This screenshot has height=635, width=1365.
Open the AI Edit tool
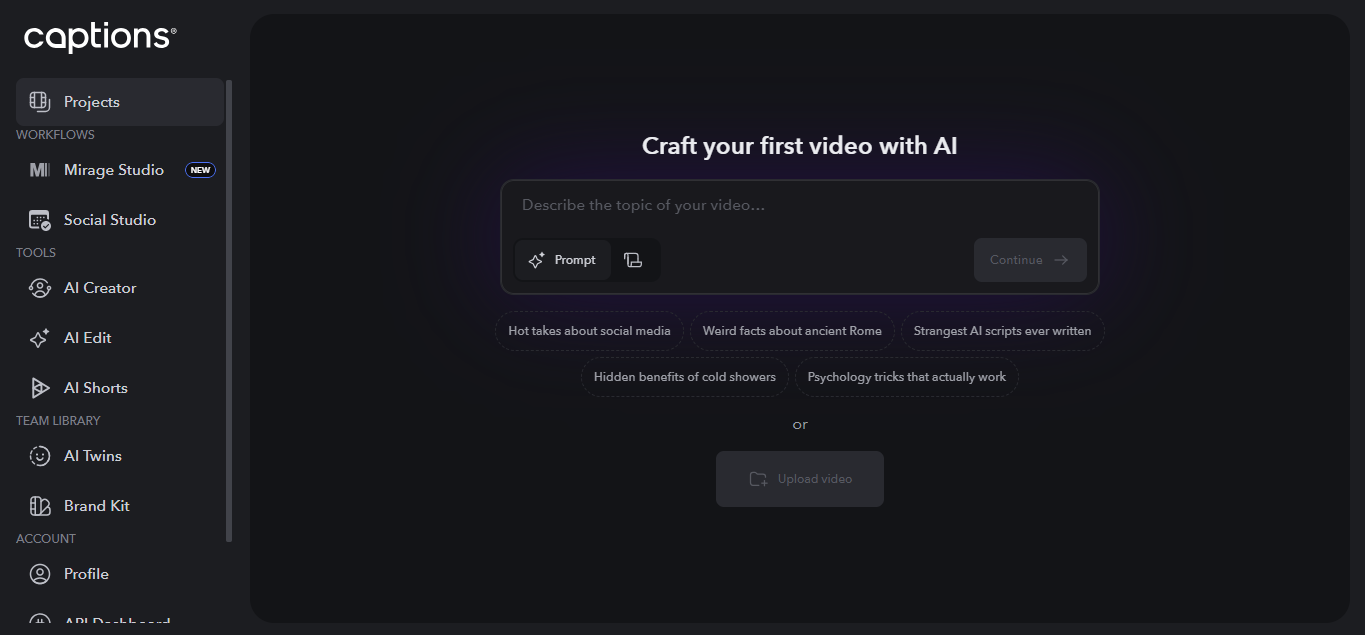[x=88, y=337]
